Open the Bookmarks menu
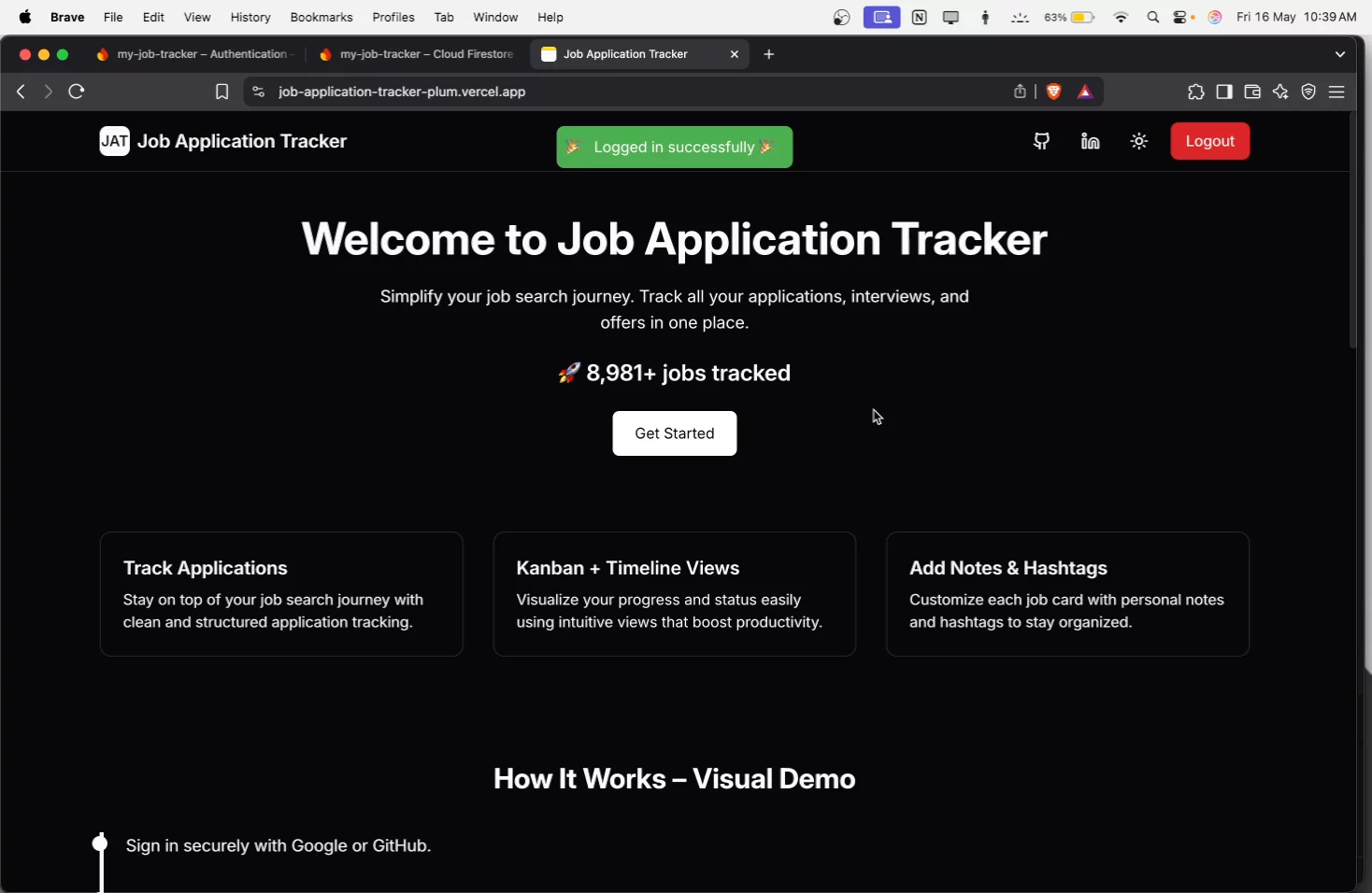1372x893 pixels. coord(322,17)
